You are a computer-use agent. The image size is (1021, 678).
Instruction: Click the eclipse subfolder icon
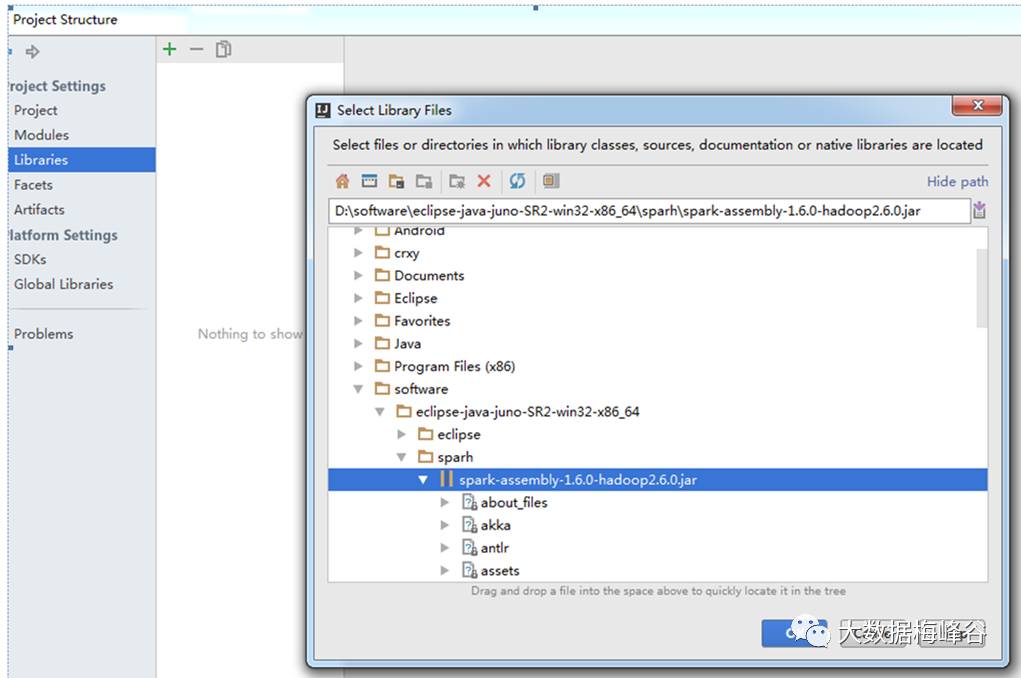click(x=426, y=434)
